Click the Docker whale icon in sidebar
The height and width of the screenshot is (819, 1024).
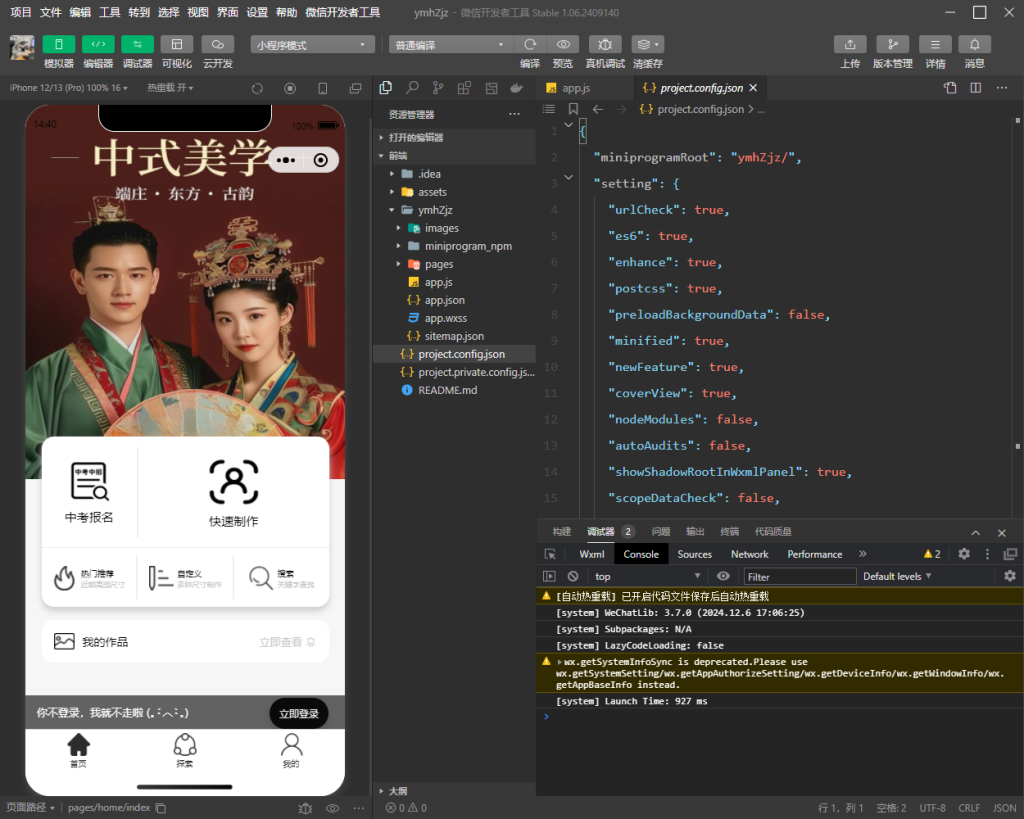click(x=517, y=88)
